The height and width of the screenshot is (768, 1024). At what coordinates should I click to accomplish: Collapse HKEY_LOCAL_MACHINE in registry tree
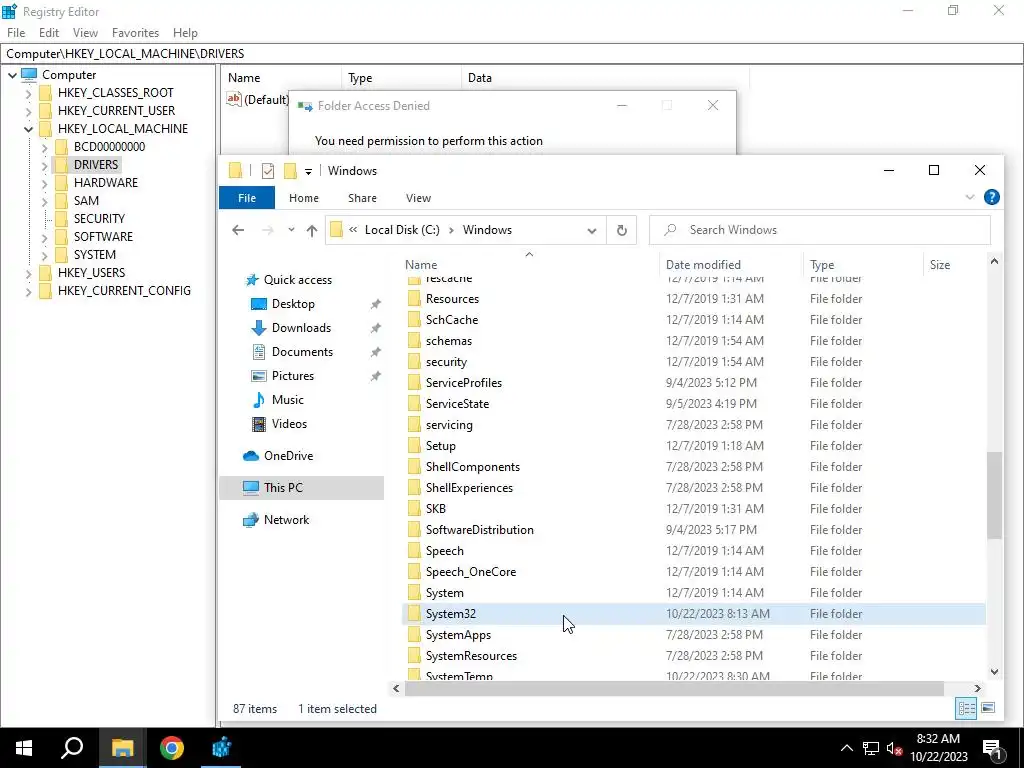[28, 129]
